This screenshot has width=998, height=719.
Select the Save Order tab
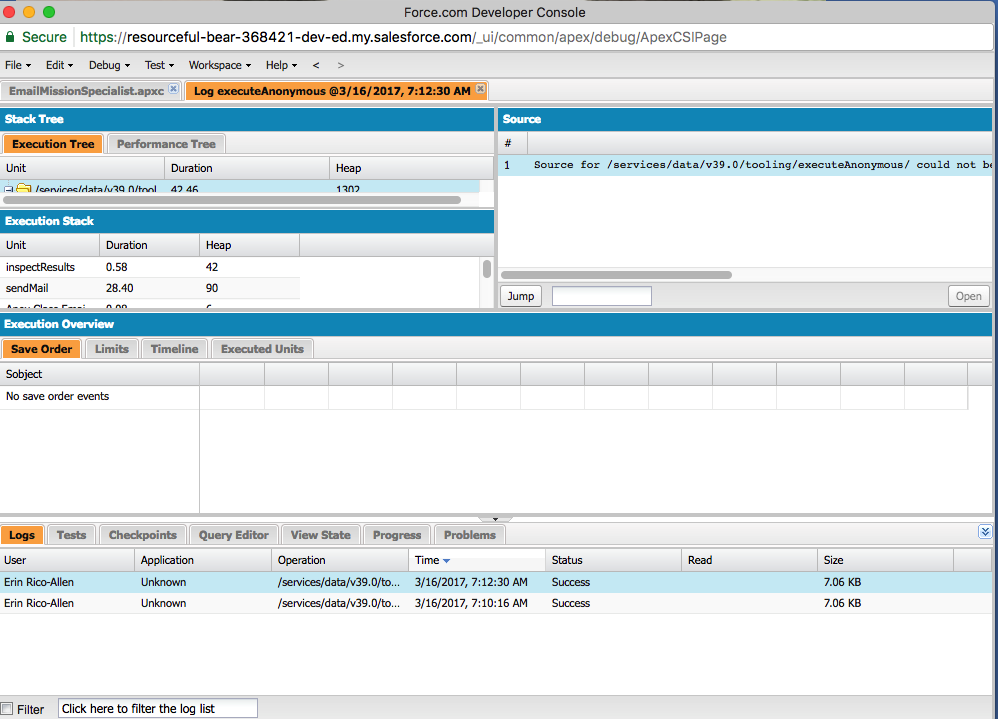(41, 349)
